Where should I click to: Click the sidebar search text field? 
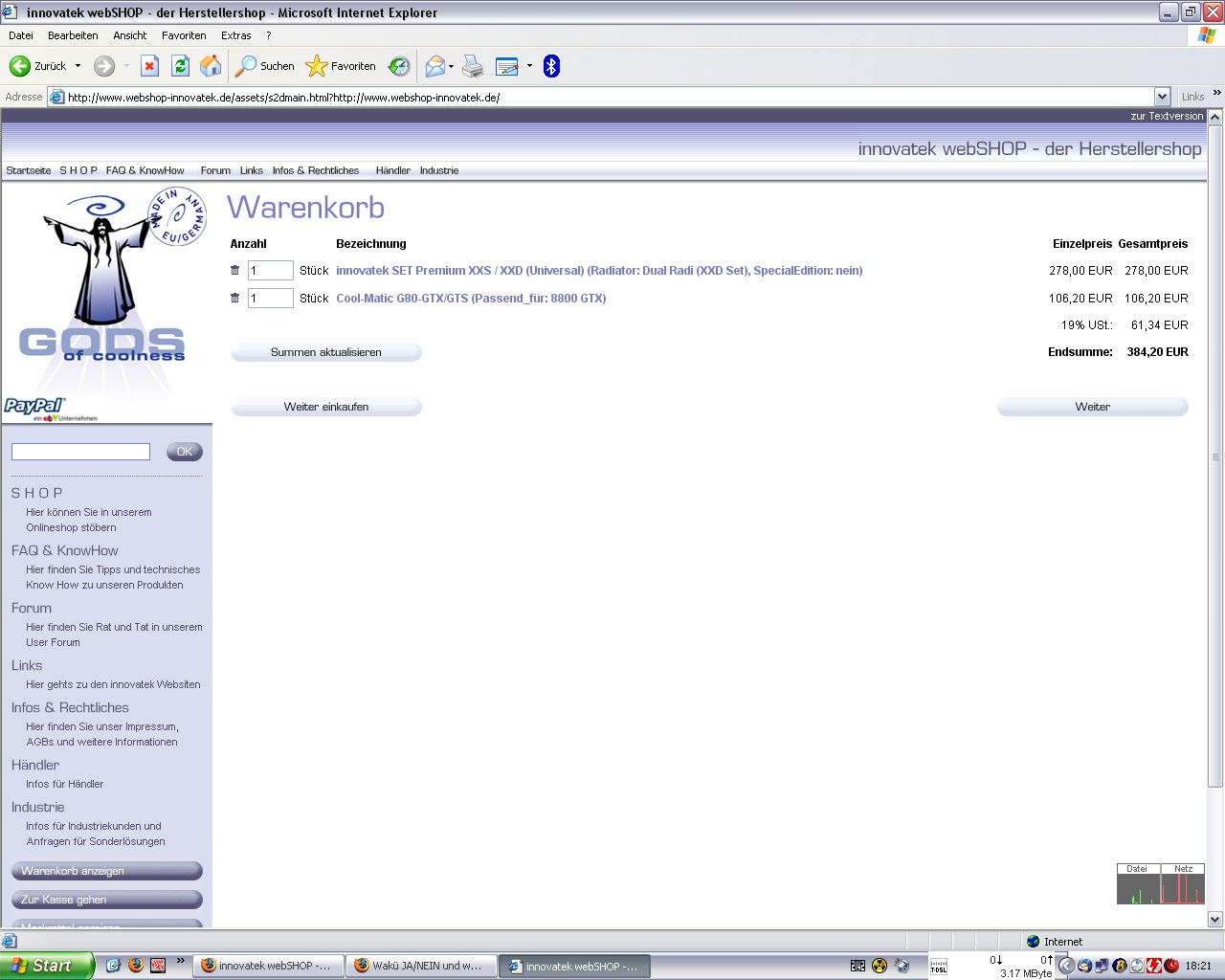[x=80, y=452]
